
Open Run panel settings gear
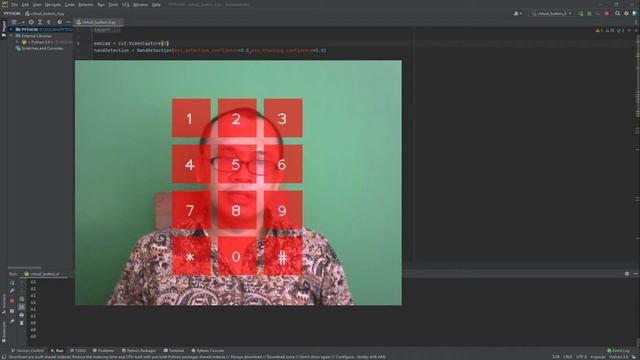[627, 274]
